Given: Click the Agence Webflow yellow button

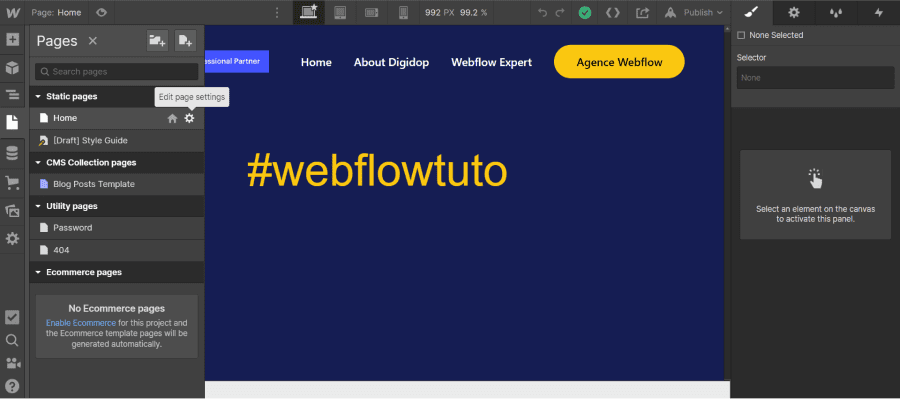Looking at the screenshot, I should [x=619, y=61].
